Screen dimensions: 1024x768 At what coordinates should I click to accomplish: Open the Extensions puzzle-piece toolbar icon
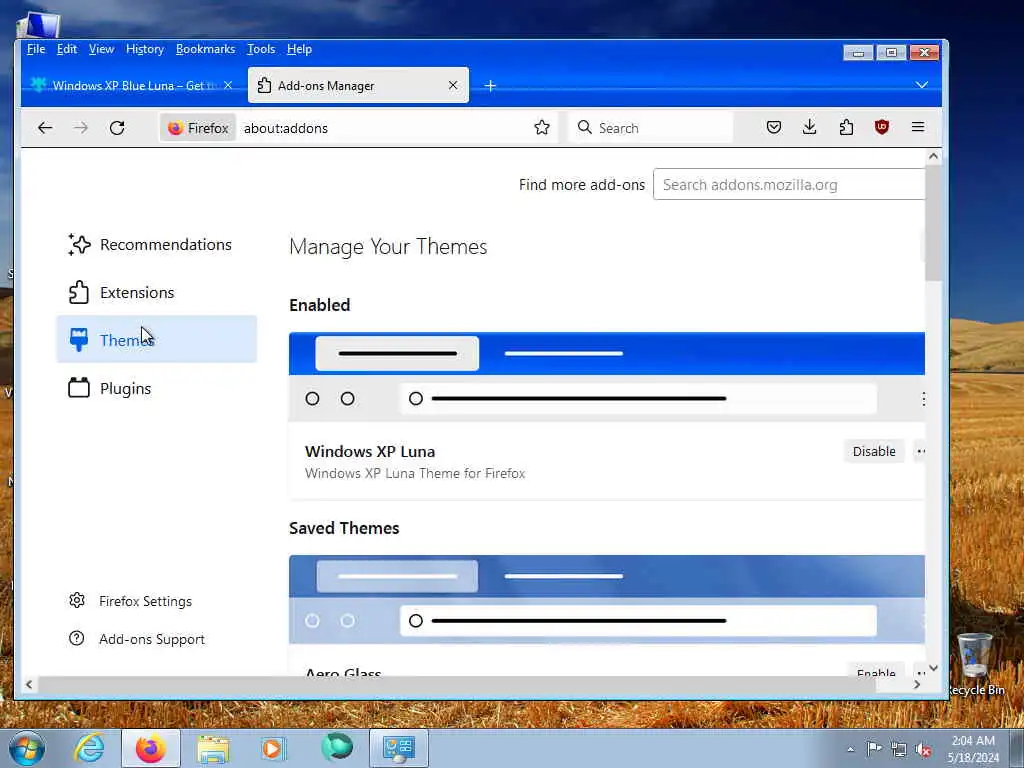click(846, 127)
